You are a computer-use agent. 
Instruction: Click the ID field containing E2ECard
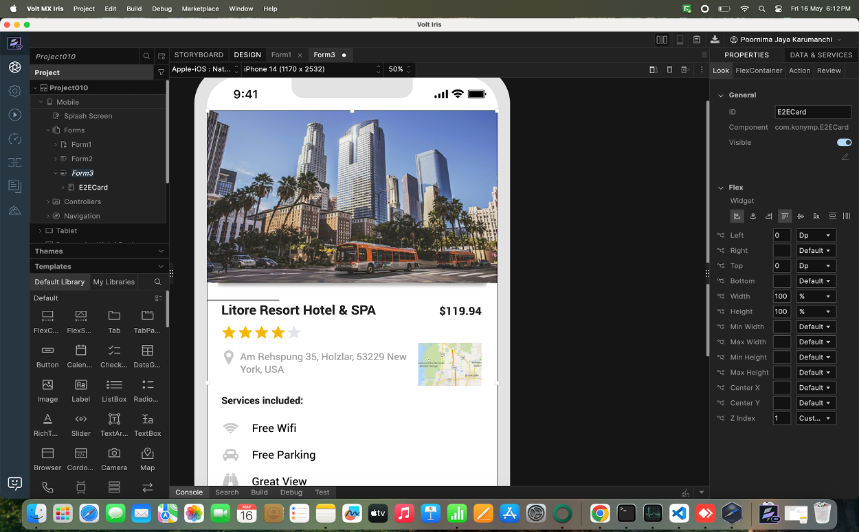coord(813,112)
